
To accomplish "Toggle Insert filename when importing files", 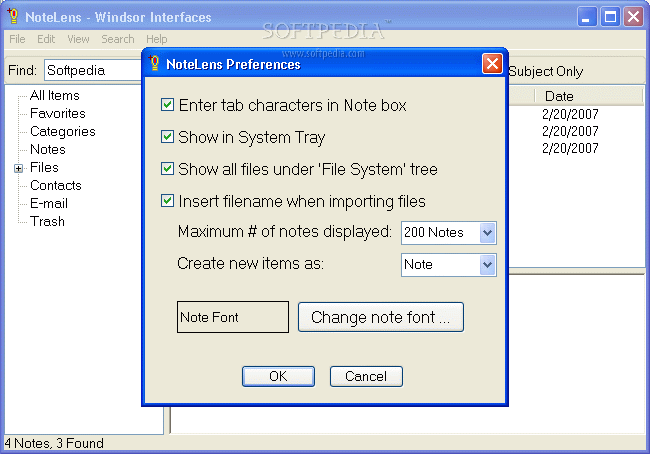I will point(167,201).
